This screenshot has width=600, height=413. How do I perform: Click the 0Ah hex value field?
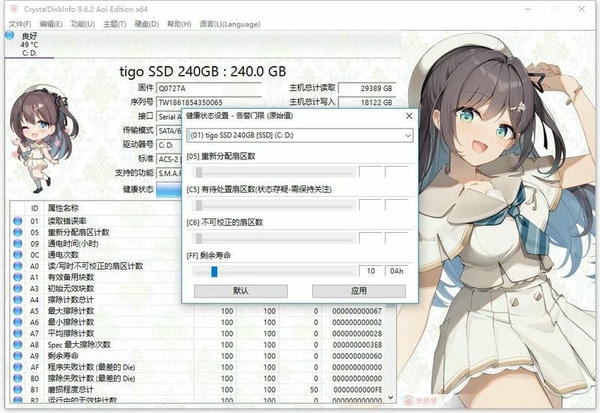tap(396, 271)
